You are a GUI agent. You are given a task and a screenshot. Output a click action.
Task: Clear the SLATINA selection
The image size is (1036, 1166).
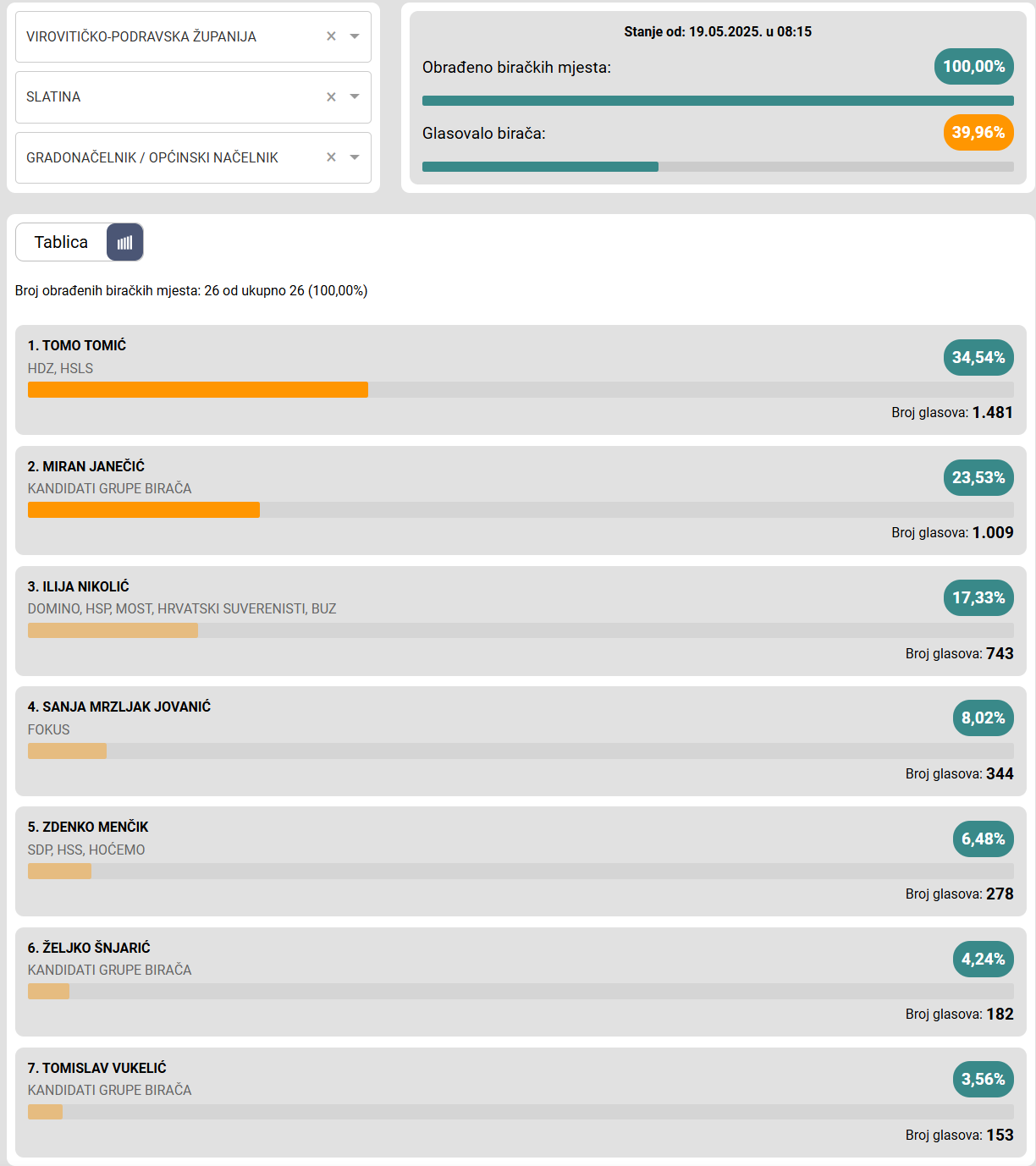tap(331, 97)
